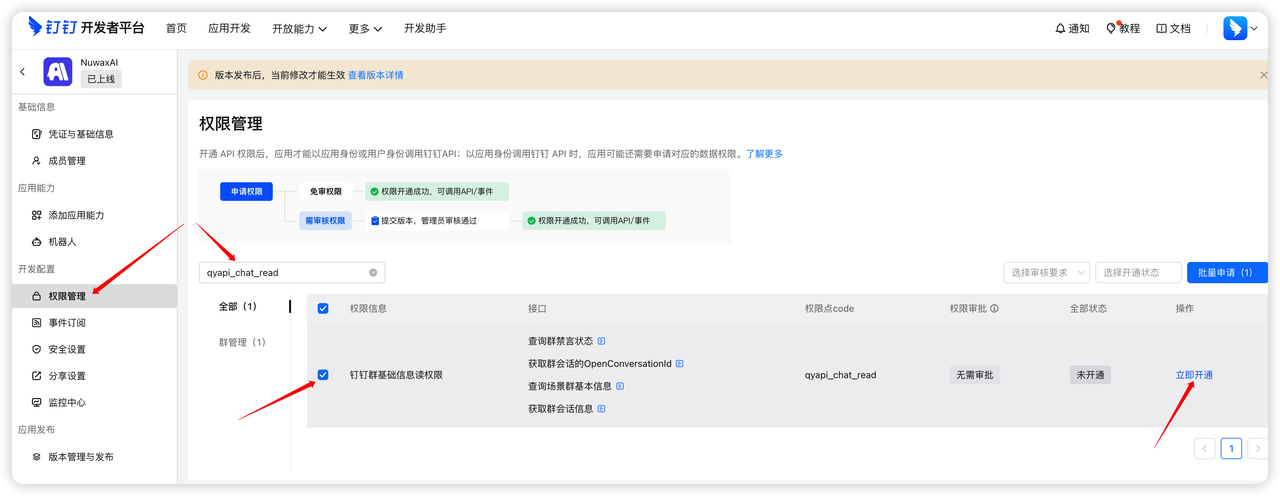Open 开发助手 in top navigation
Viewport: 1280px width, 496px height.
[425, 28]
